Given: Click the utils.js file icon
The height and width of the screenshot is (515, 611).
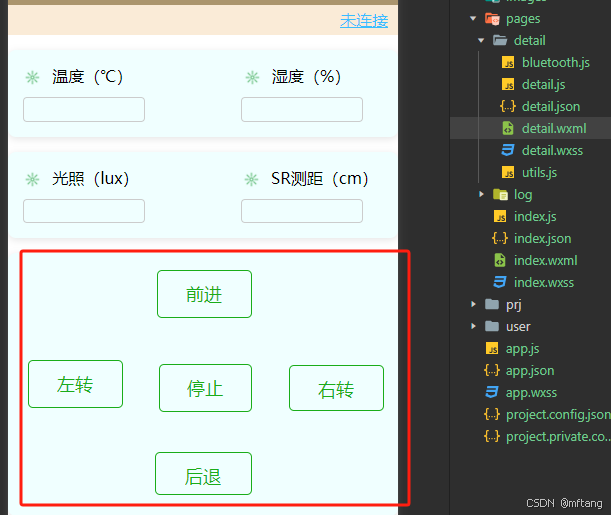Looking at the screenshot, I should (x=508, y=172).
